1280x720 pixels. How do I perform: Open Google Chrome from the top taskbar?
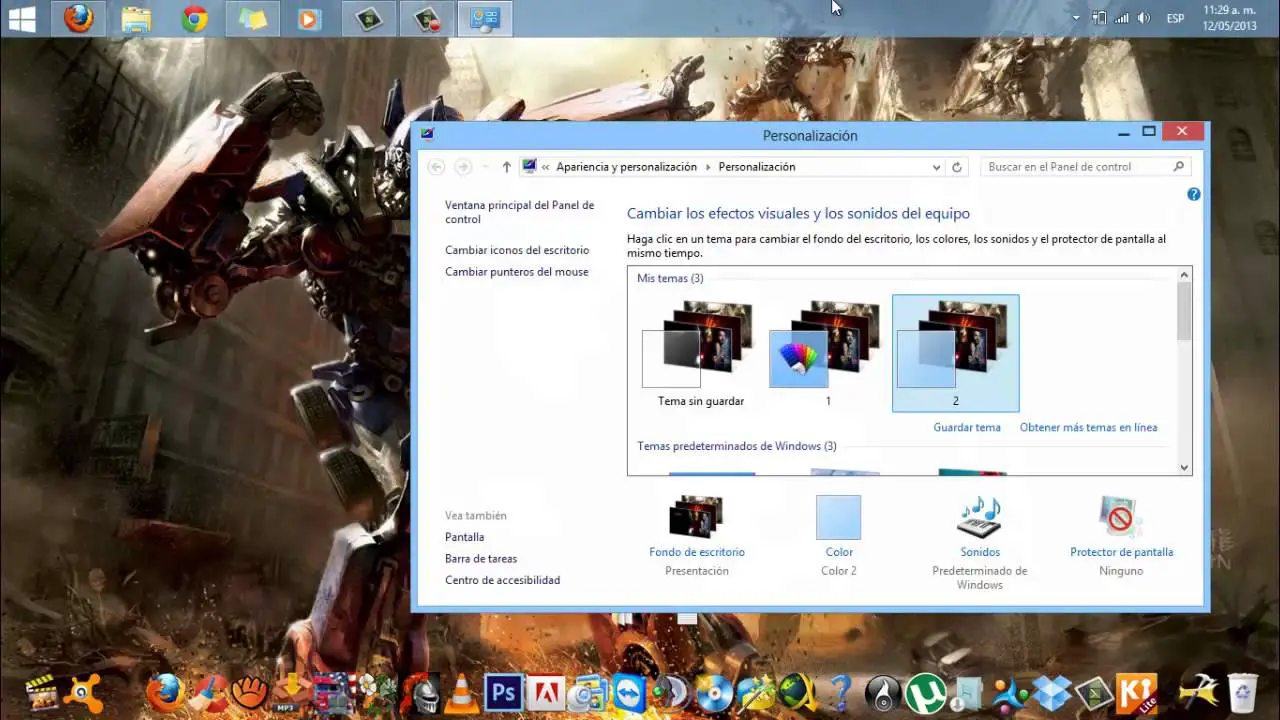(194, 18)
